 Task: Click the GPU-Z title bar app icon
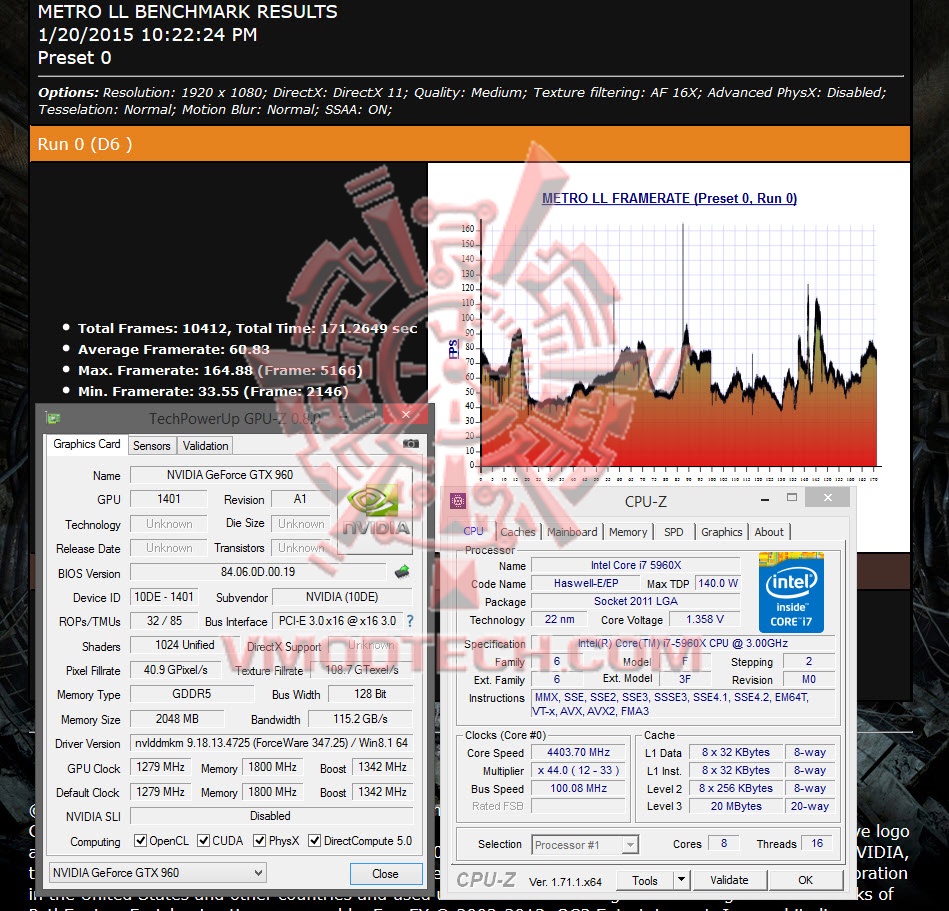pyautogui.click(x=53, y=418)
